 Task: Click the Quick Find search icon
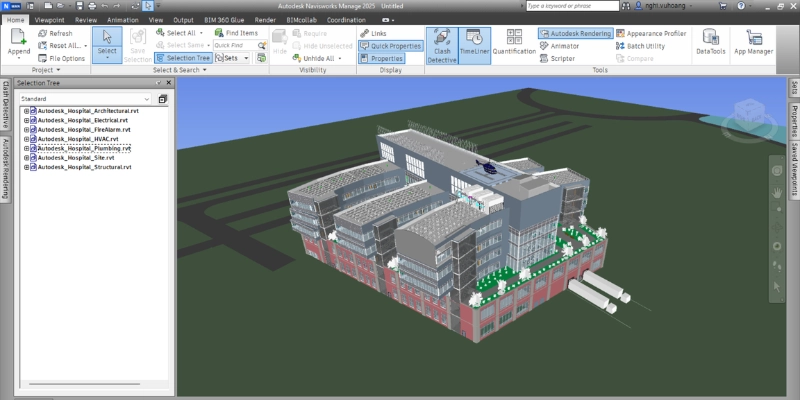coord(262,45)
